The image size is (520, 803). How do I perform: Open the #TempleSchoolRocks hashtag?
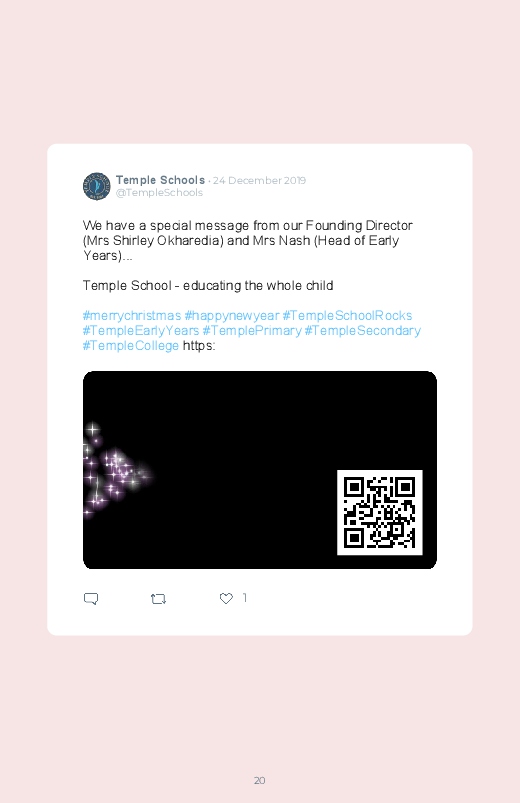click(x=347, y=315)
